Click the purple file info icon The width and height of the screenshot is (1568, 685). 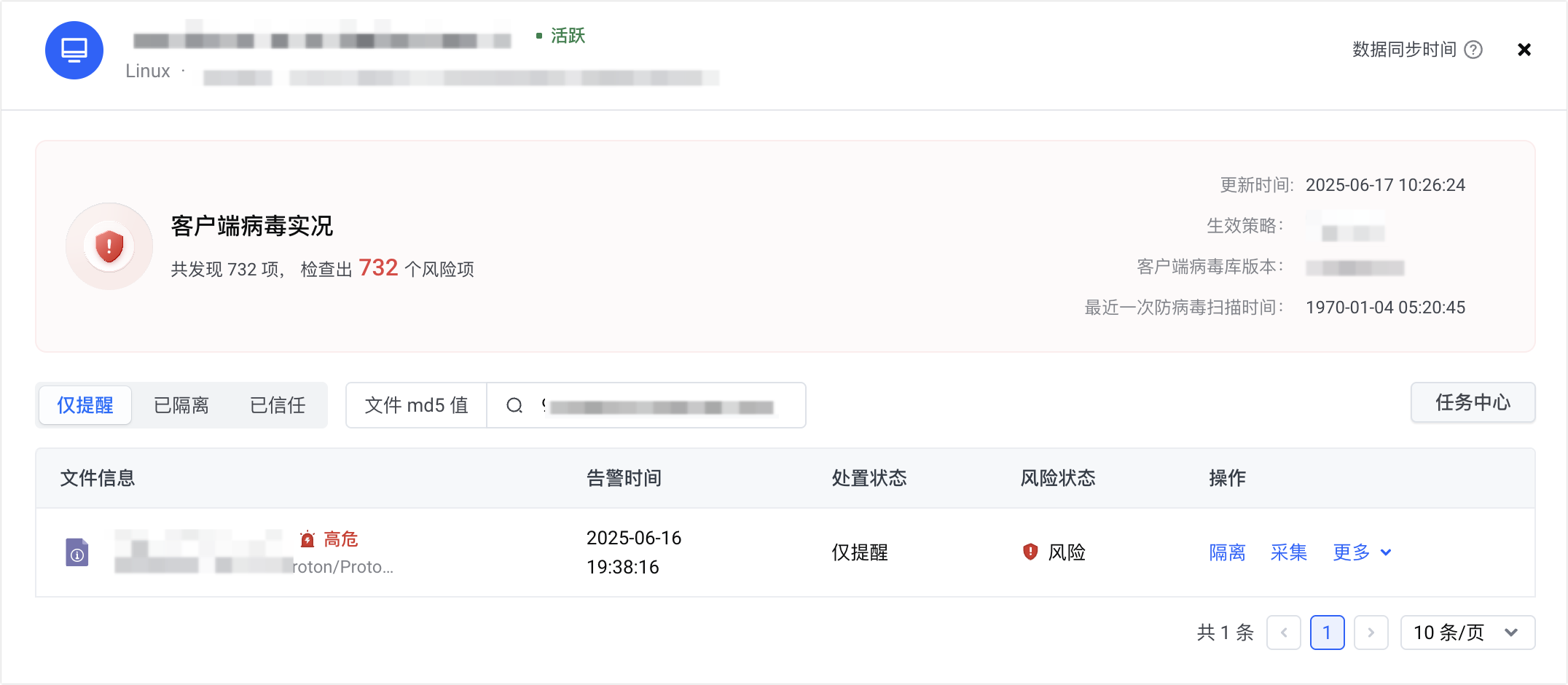(x=77, y=552)
